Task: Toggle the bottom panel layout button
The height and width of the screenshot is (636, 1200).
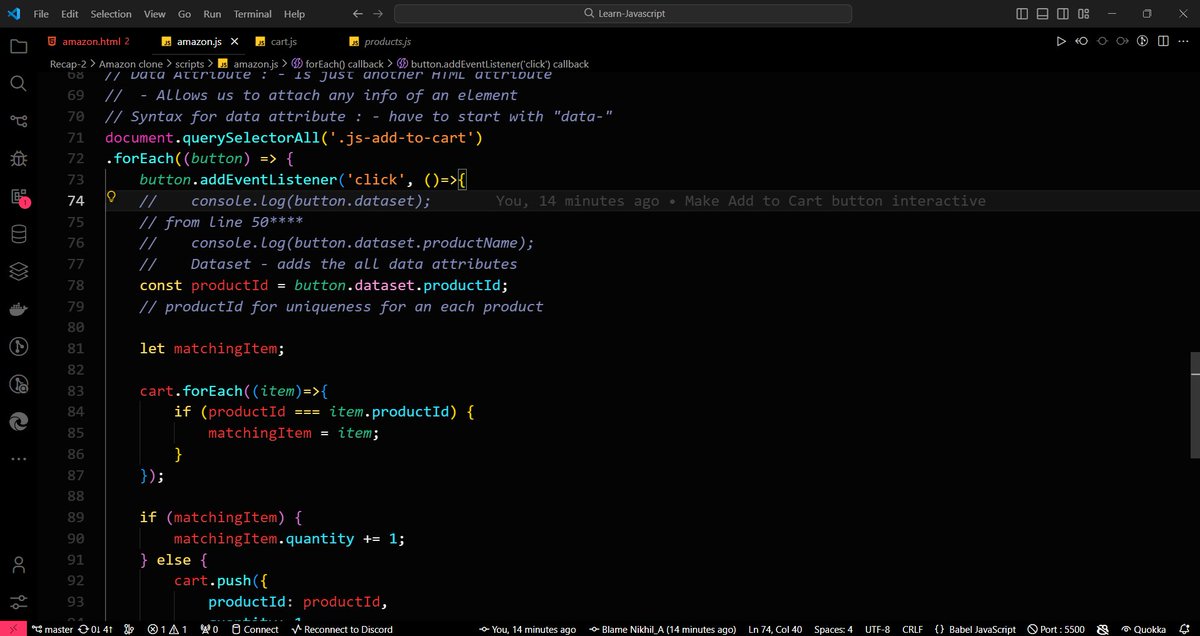Action: 1043,14
